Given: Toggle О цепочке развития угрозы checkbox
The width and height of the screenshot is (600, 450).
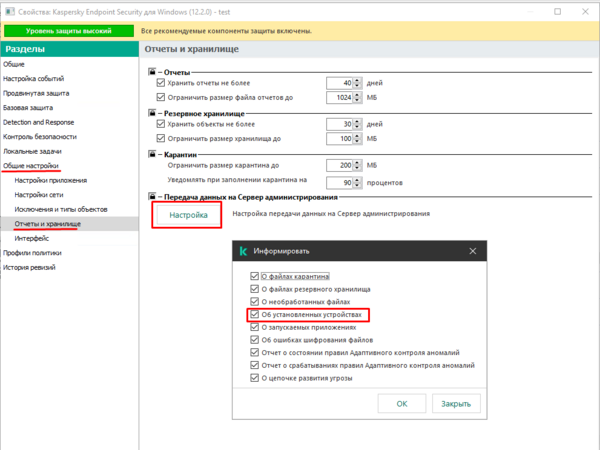Looking at the screenshot, I should pyautogui.click(x=254, y=378).
